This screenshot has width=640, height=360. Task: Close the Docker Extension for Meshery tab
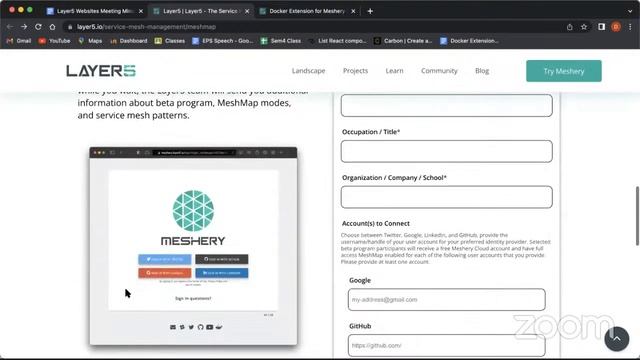[x=353, y=11]
